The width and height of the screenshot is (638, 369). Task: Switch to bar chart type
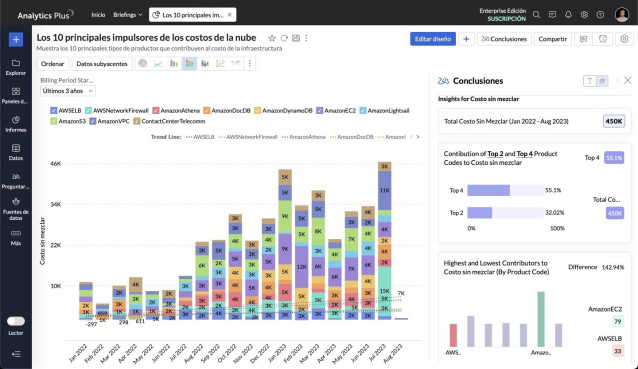[x=174, y=63]
